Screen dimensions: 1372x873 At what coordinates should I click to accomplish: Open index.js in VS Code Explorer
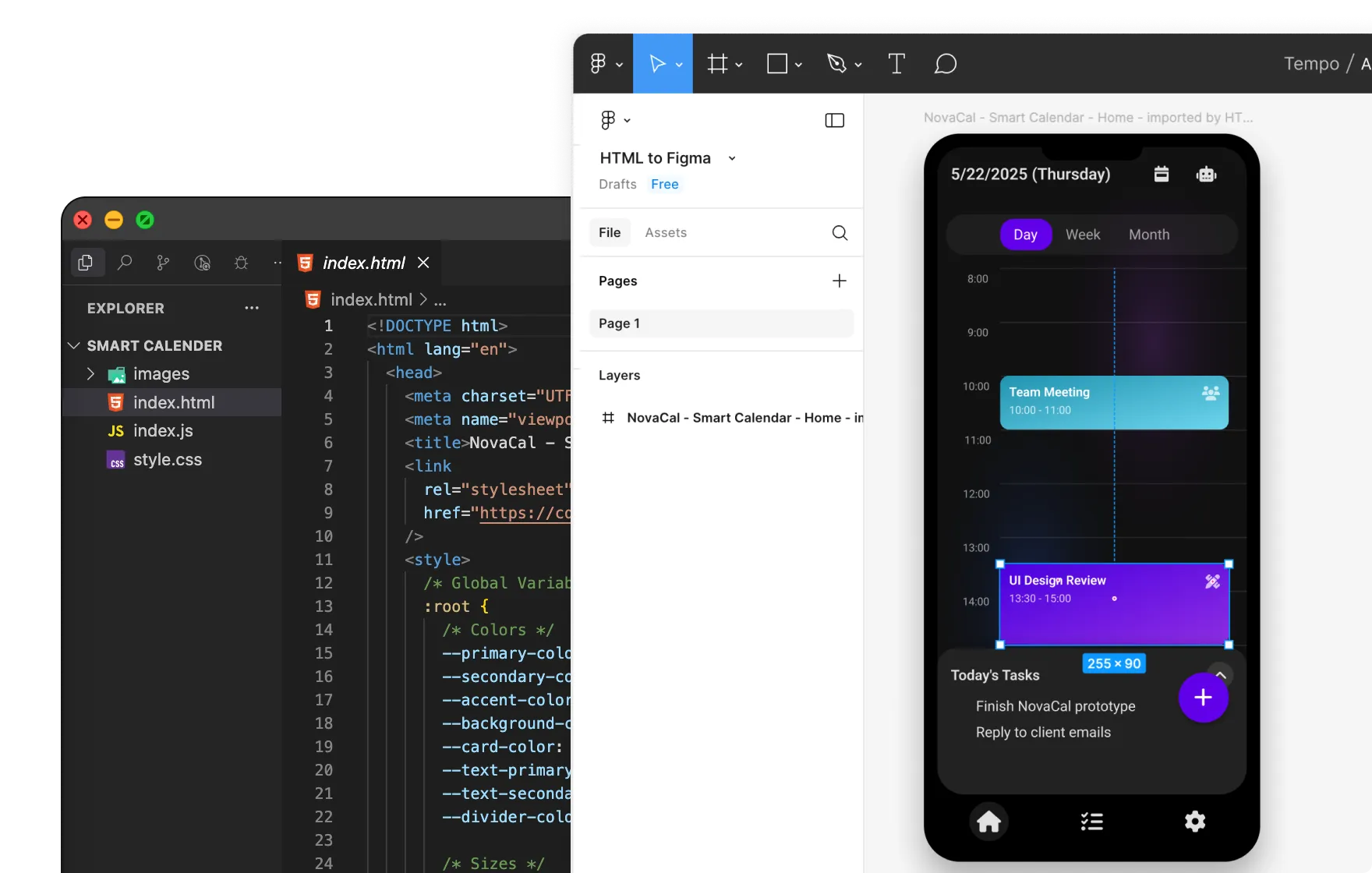[171, 431]
